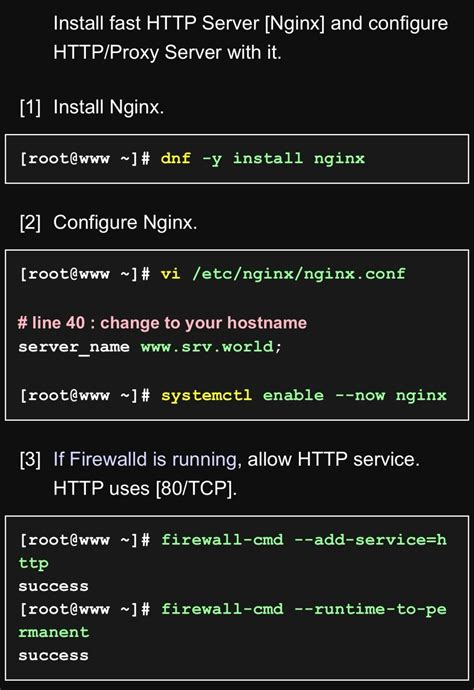Click the '[root@www ~]#' prompt before systemctl
The width and height of the screenshot is (474, 690).
coord(85,395)
